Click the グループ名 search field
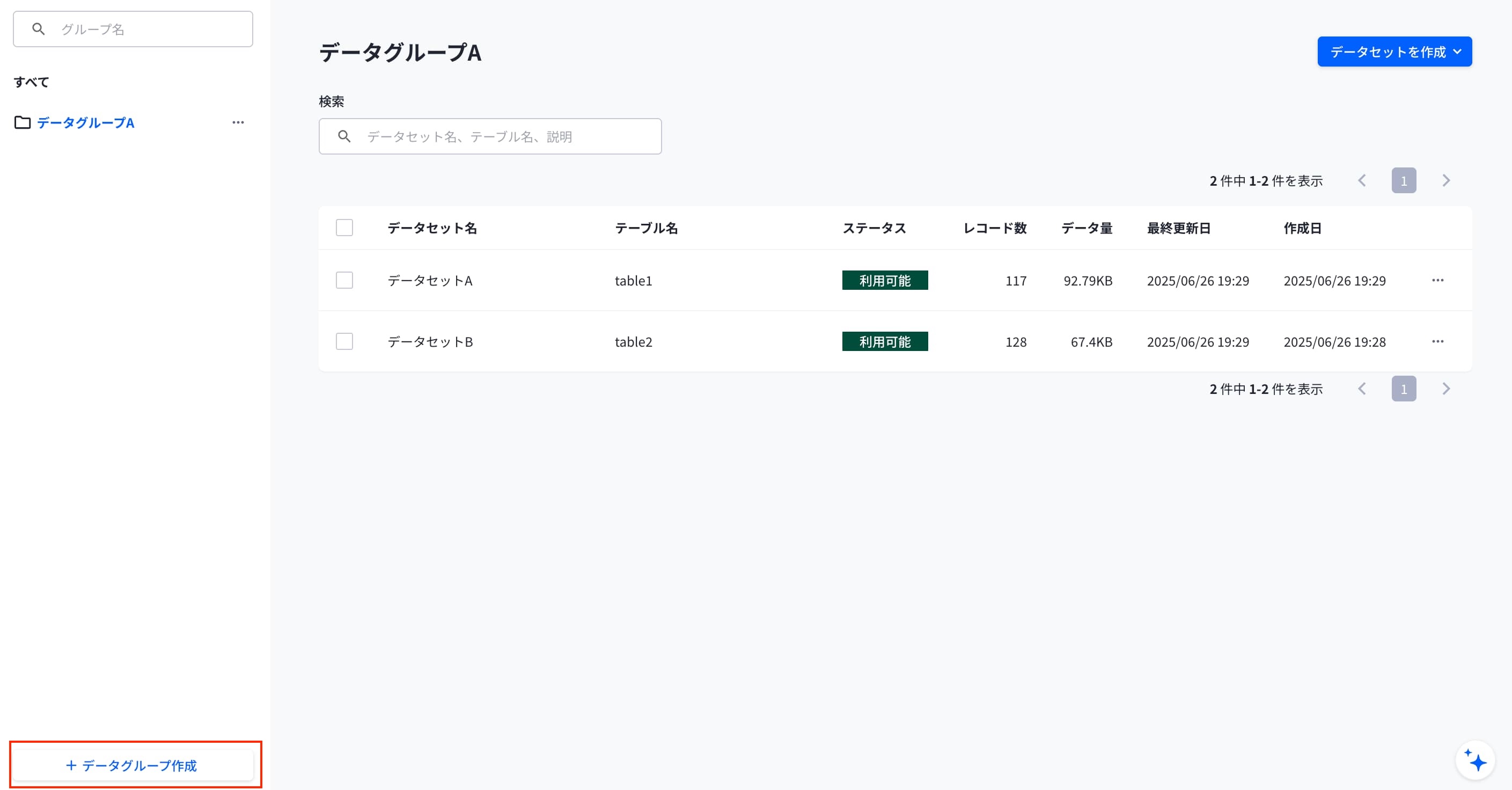 tap(133, 29)
